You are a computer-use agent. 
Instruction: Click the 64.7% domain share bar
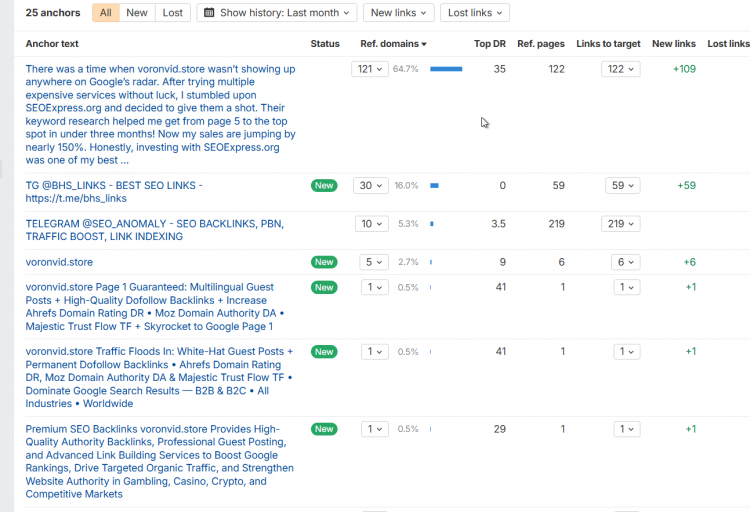446,69
